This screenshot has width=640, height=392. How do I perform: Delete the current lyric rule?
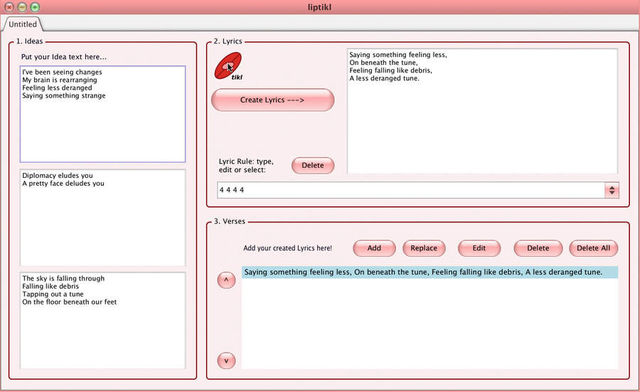313,165
